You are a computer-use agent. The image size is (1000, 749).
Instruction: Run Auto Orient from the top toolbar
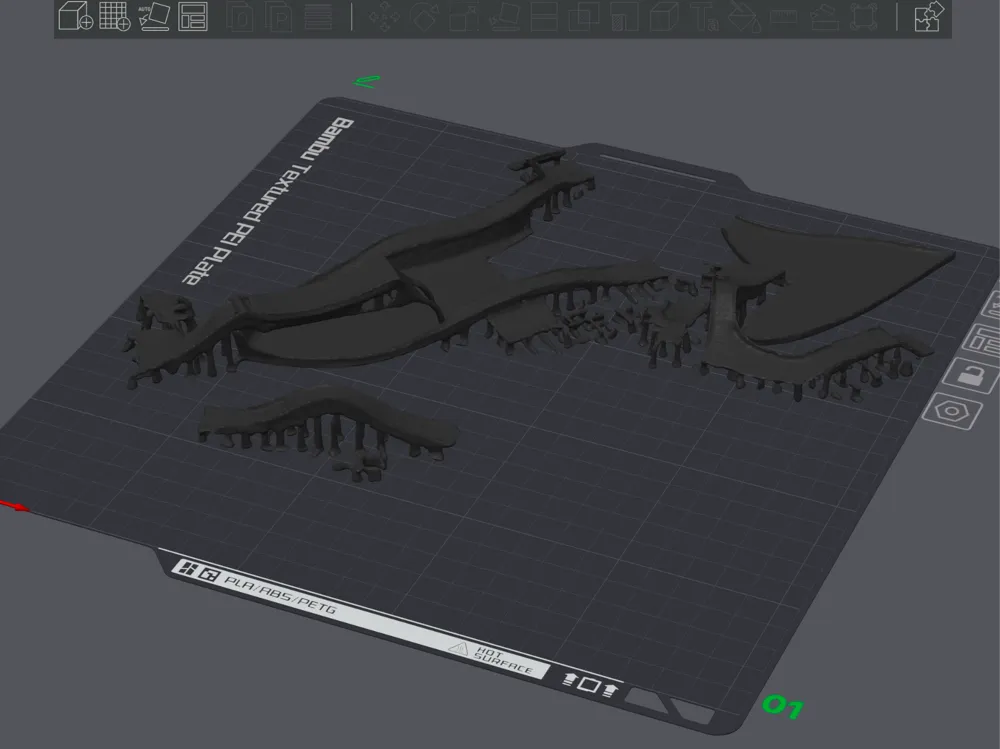click(154, 16)
